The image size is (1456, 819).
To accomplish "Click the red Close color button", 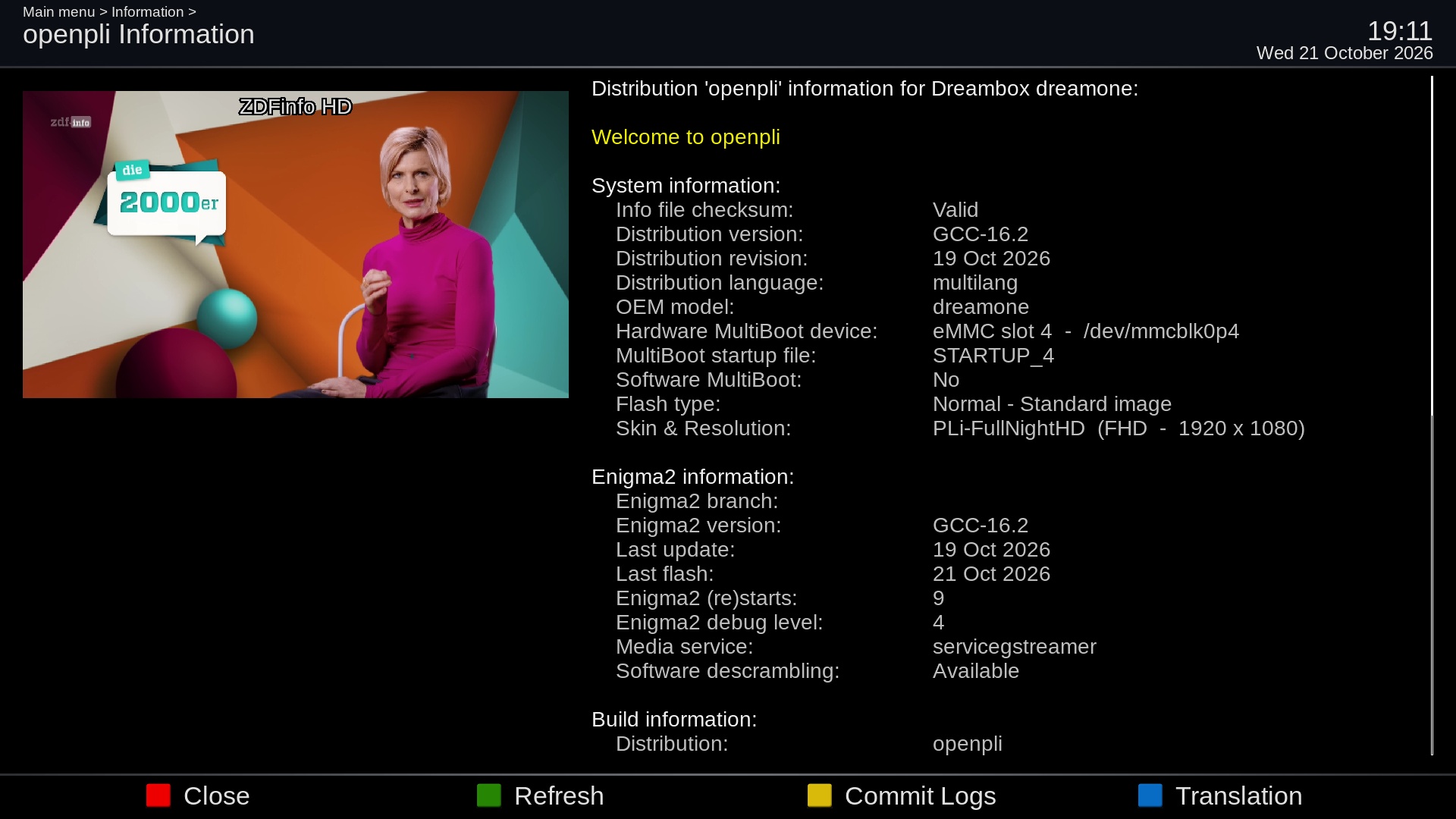I will [x=158, y=795].
